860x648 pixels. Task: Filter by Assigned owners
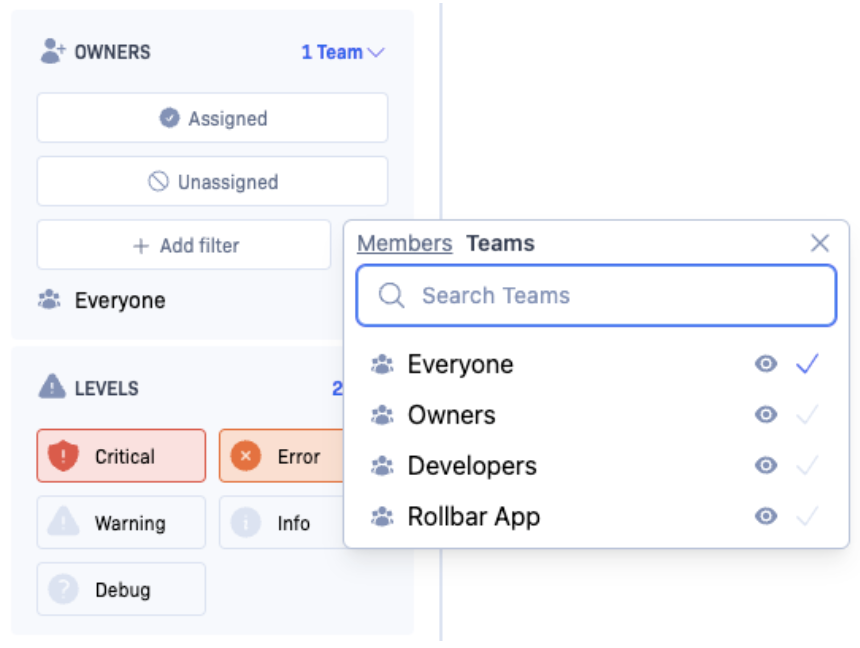coord(212,118)
